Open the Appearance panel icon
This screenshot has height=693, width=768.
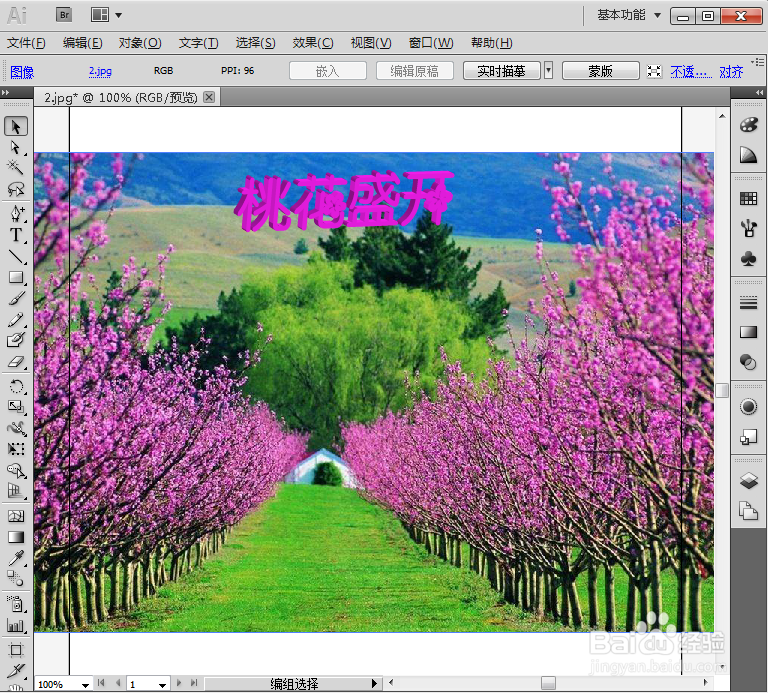pos(748,406)
